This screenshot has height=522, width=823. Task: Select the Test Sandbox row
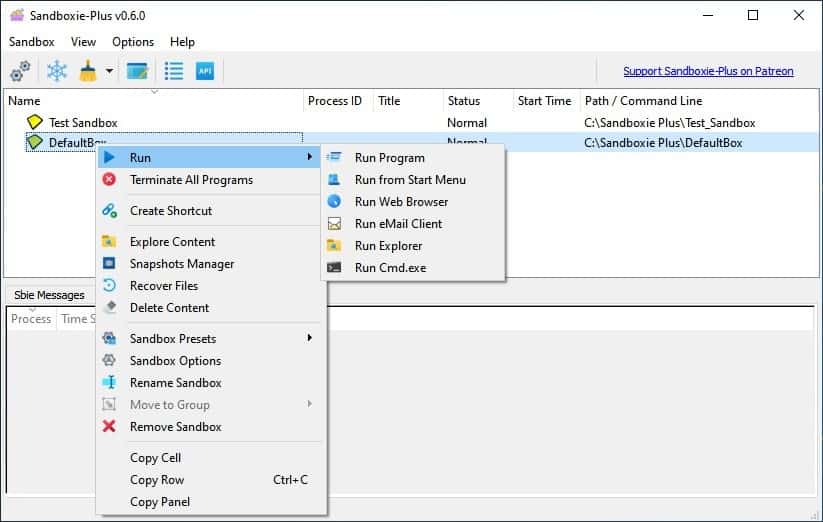coord(83,122)
